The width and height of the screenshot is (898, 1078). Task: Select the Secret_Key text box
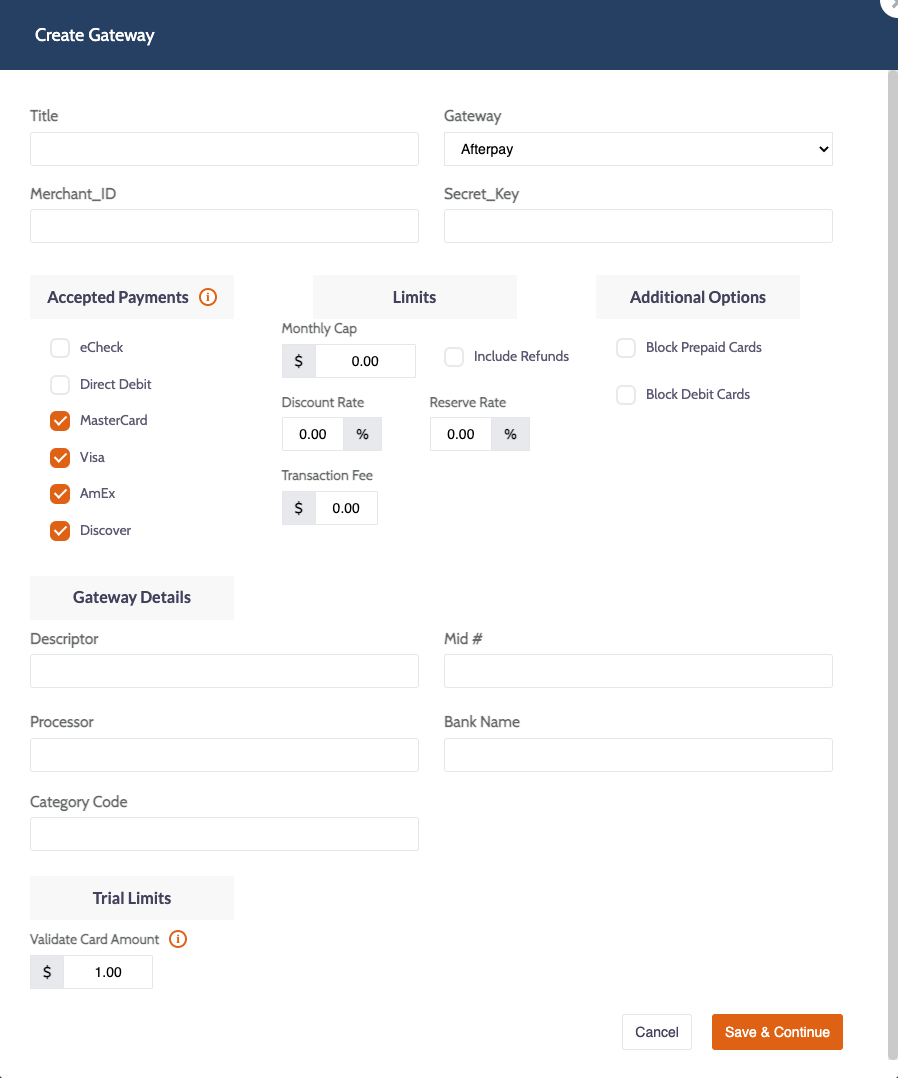638,226
